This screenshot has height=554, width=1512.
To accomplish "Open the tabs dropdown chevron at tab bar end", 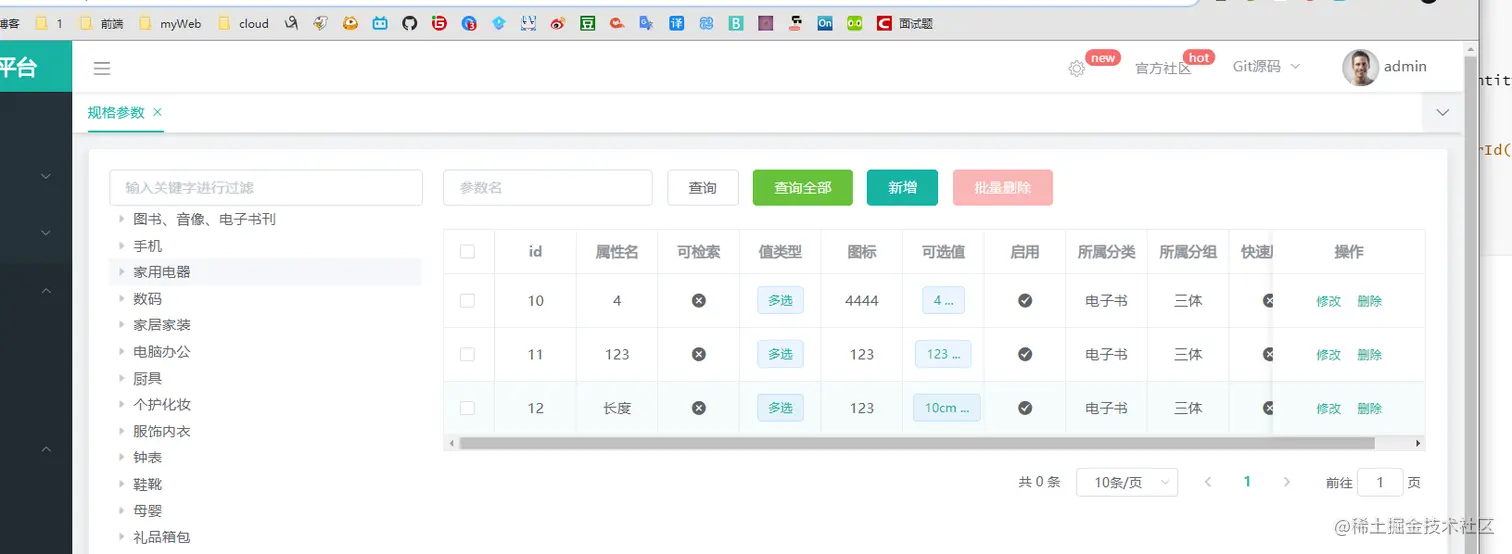I will [x=1442, y=113].
